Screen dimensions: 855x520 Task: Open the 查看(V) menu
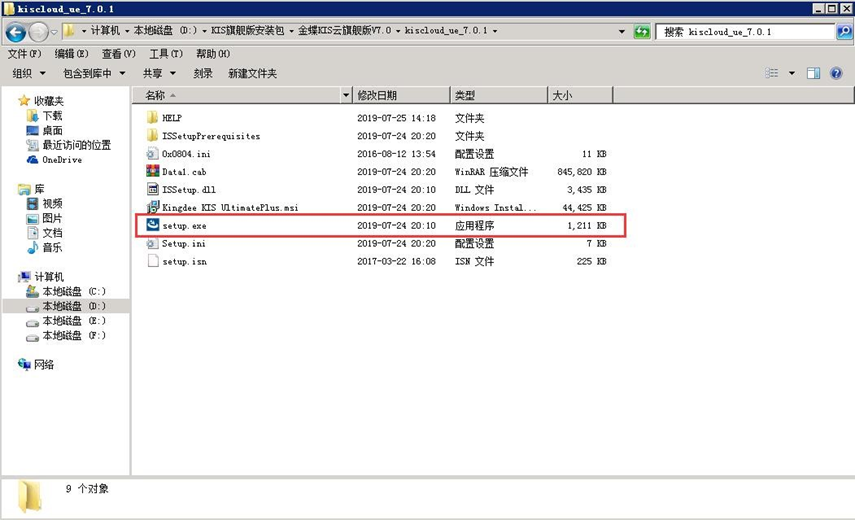pyautogui.click(x=118, y=53)
